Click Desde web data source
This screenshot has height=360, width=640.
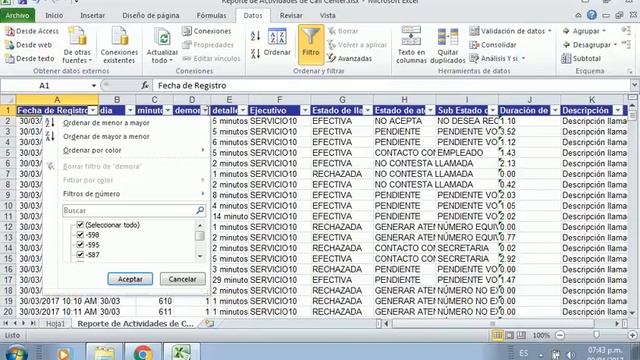28,45
